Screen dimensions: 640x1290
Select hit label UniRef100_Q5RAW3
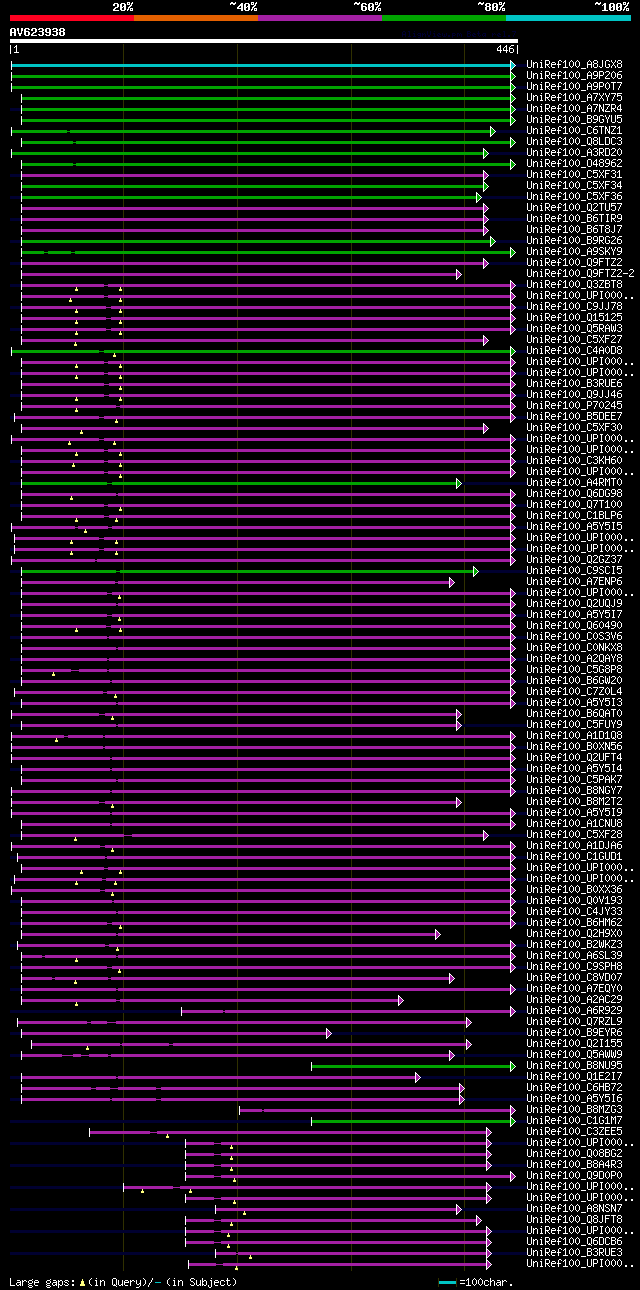[574, 328]
